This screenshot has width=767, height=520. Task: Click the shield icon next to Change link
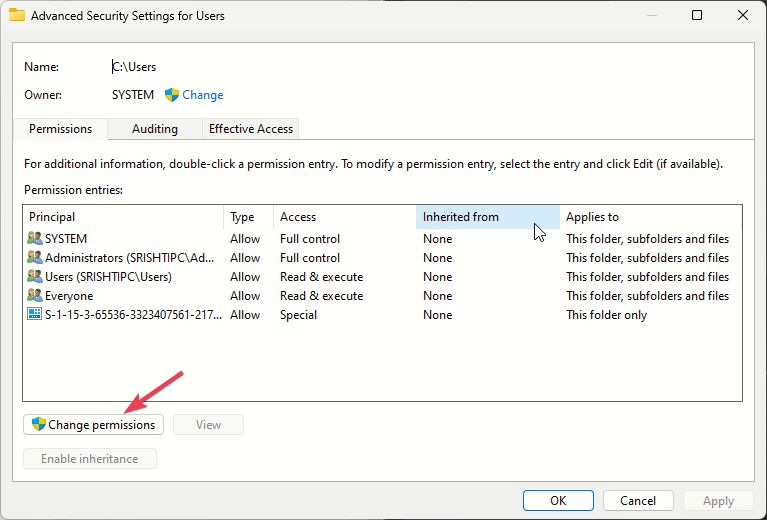pos(172,95)
